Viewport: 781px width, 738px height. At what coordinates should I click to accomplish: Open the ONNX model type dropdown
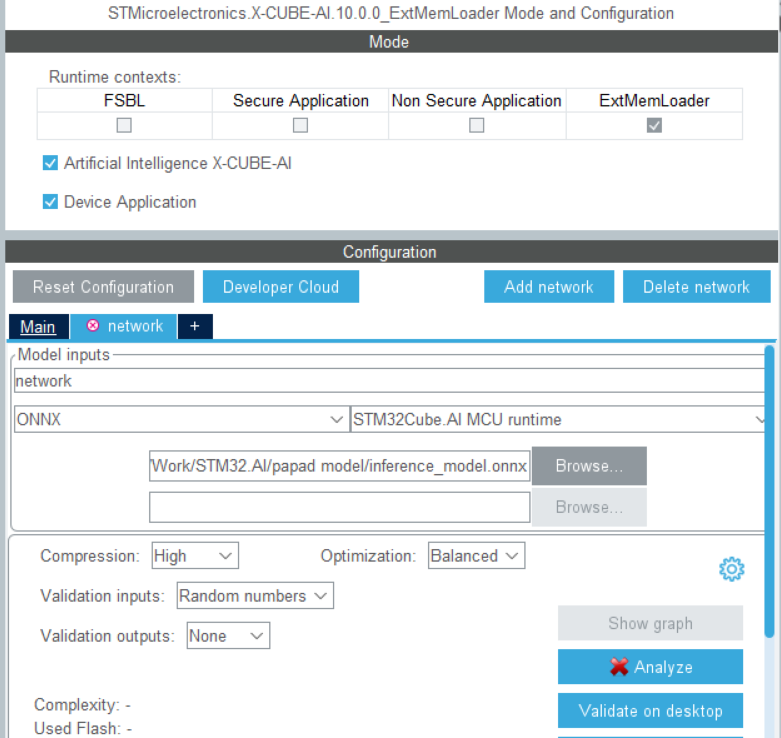click(x=181, y=419)
